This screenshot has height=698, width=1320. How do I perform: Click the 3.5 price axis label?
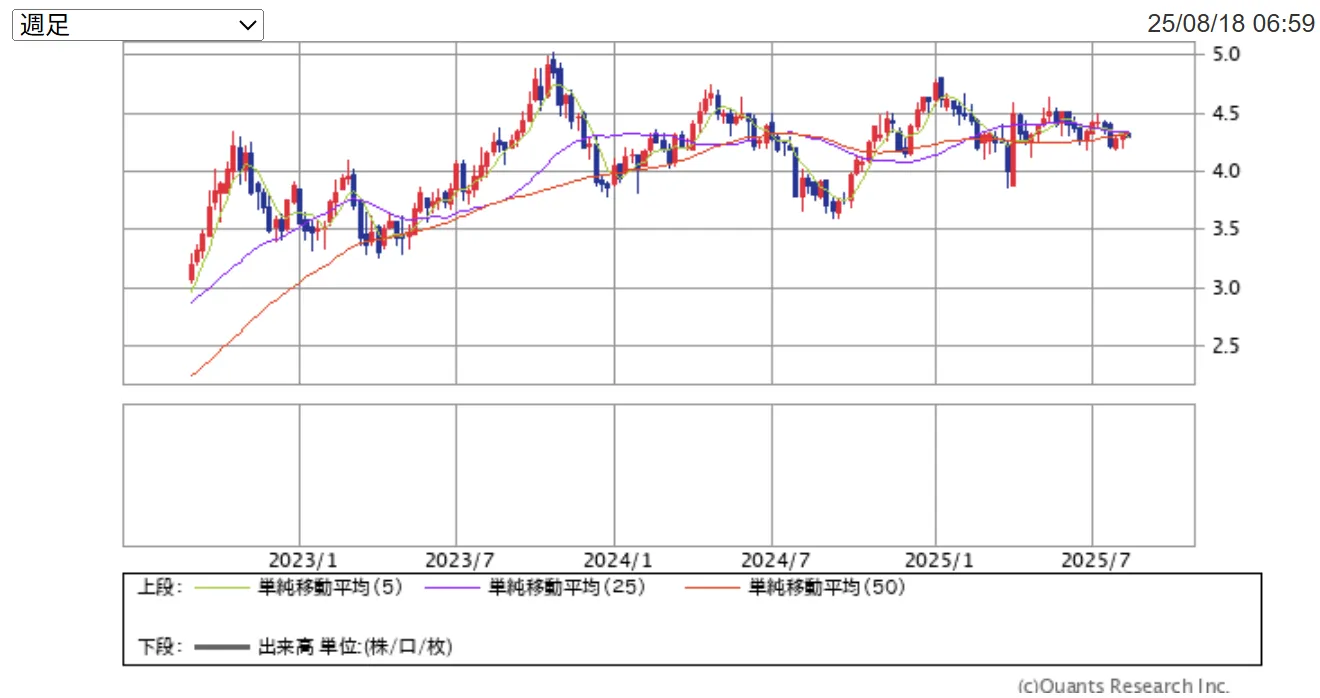click(1226, 229)
